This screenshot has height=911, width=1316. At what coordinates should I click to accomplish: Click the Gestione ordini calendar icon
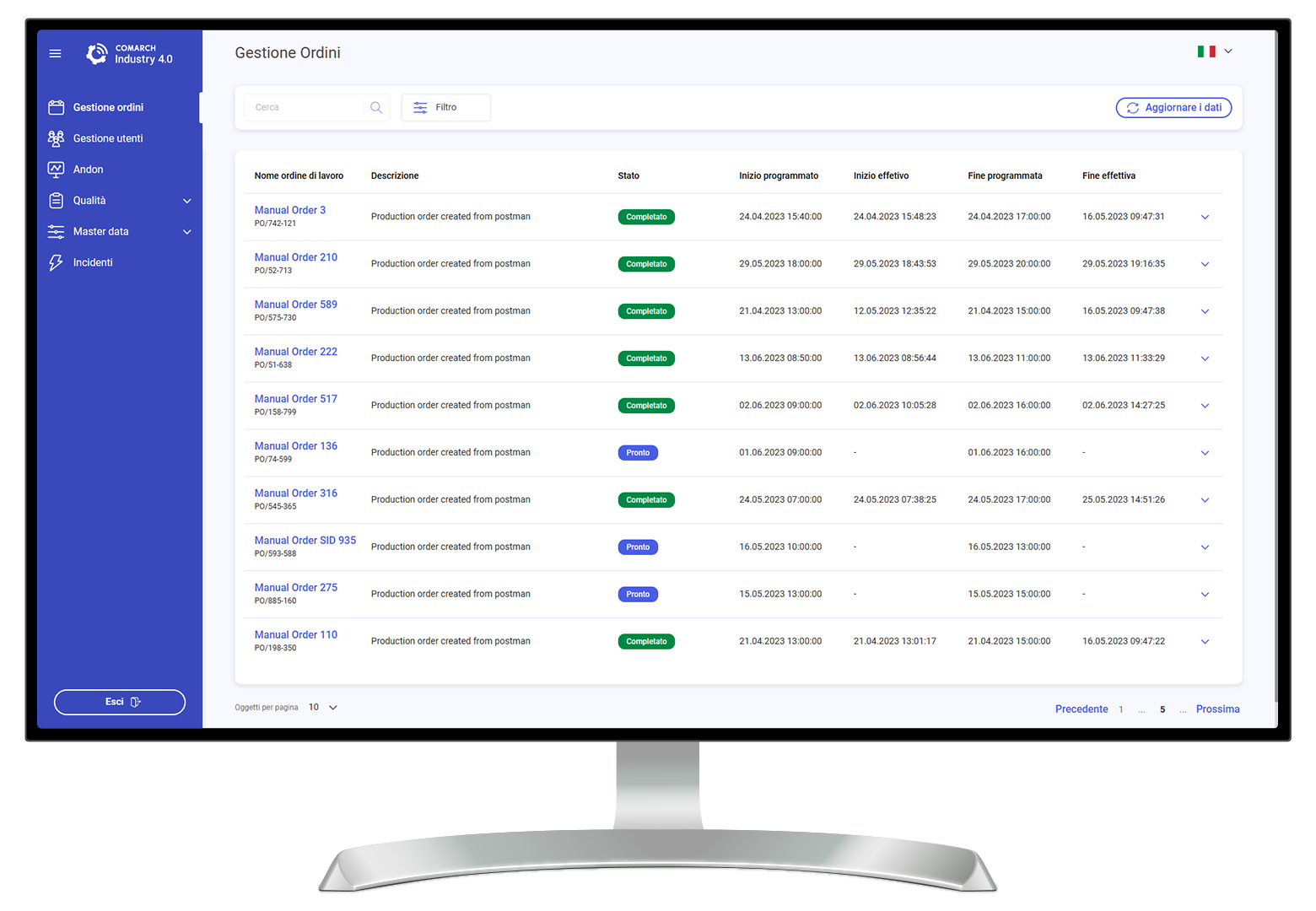(57, 107)
